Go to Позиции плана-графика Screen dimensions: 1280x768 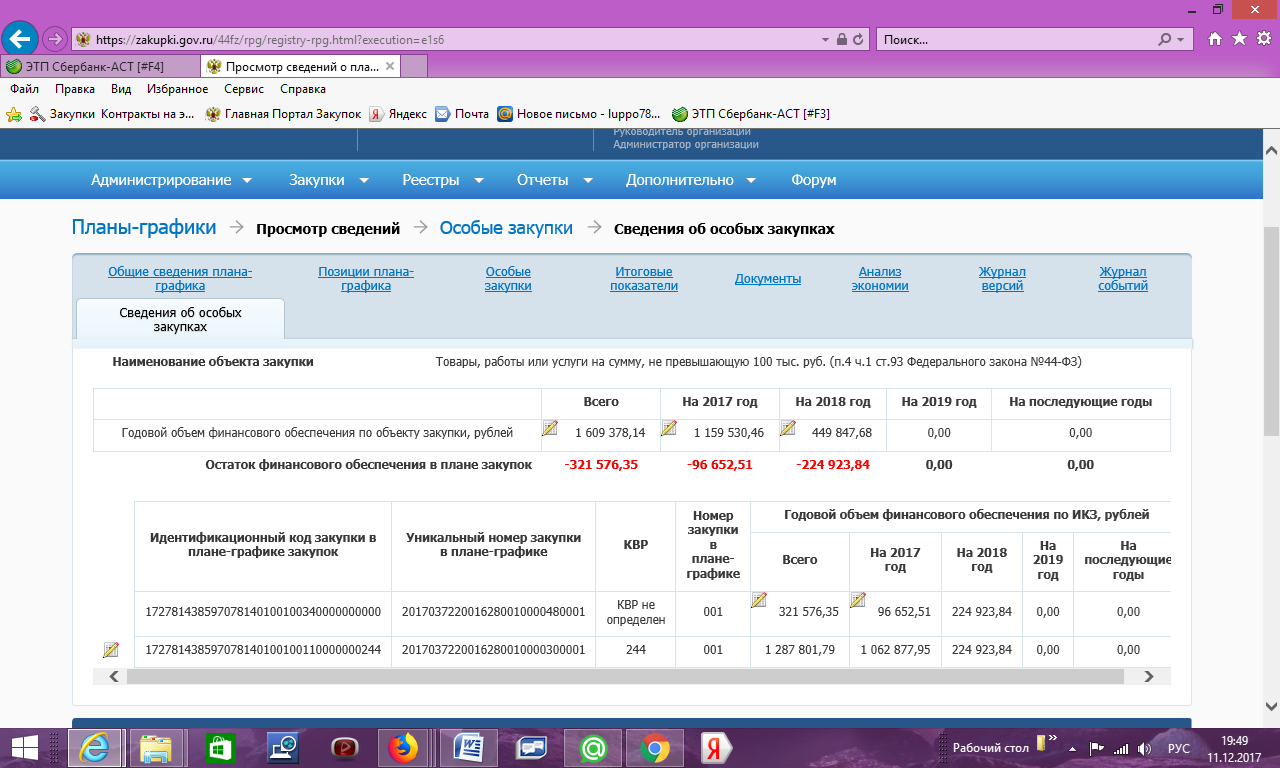point(366,279)
